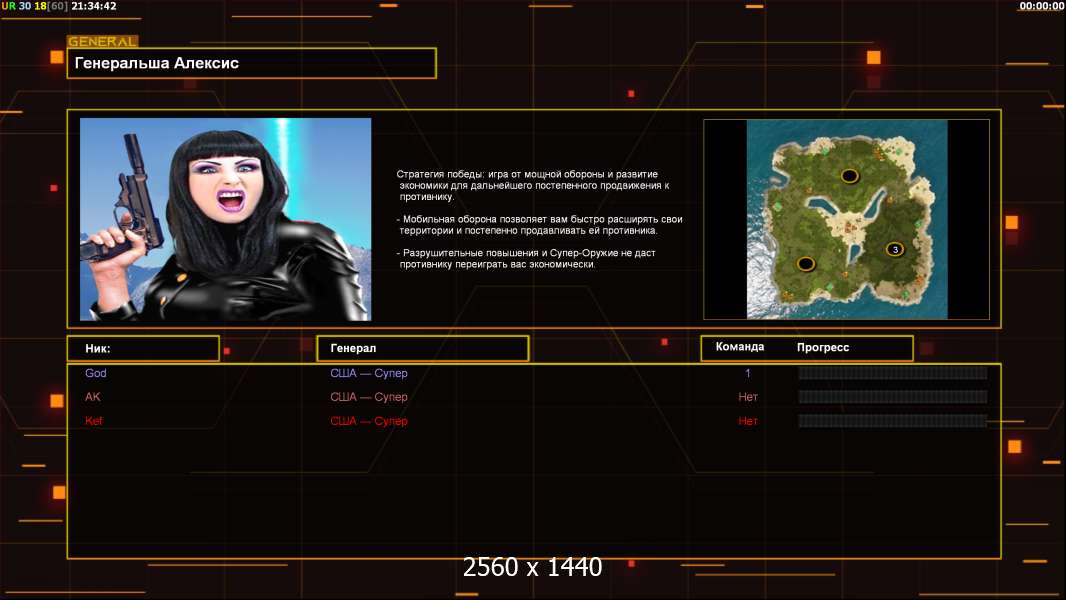
Task: Click the strategy description text
Action: (539, 219)
